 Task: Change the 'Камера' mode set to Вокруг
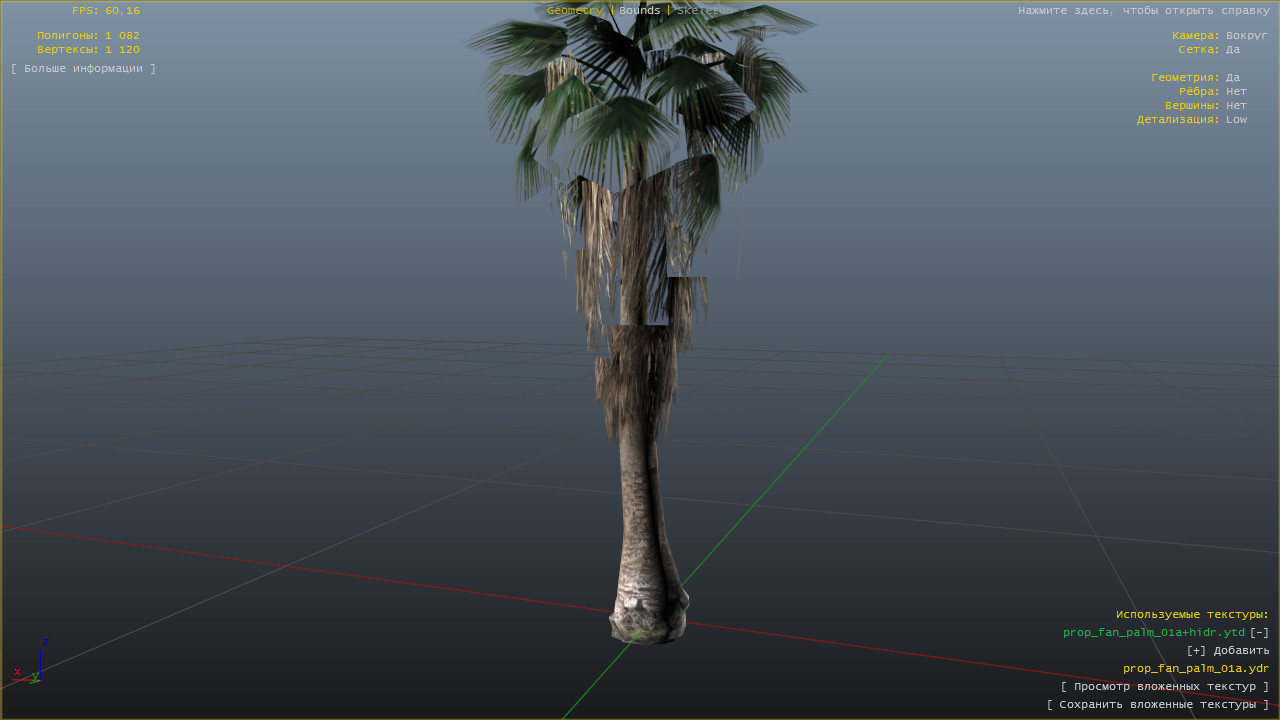click(1219, 36)
